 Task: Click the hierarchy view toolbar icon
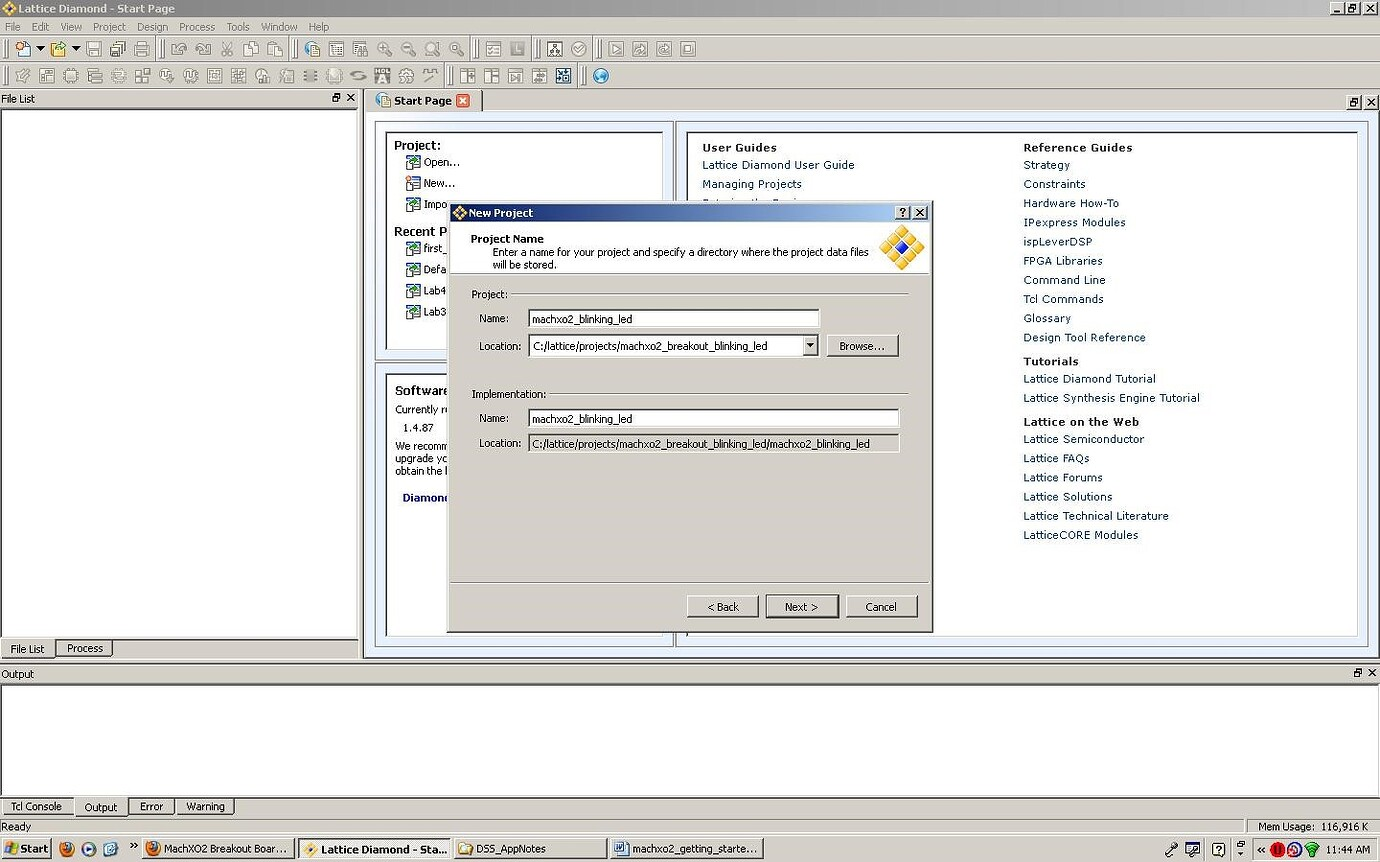coord(554,49)
